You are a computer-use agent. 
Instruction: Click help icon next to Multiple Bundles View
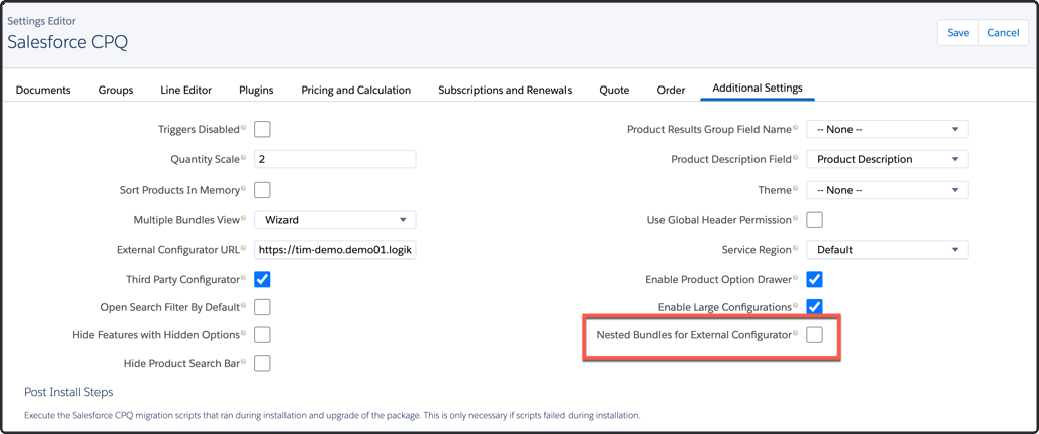pyautogui.click(x=243, y=217)
